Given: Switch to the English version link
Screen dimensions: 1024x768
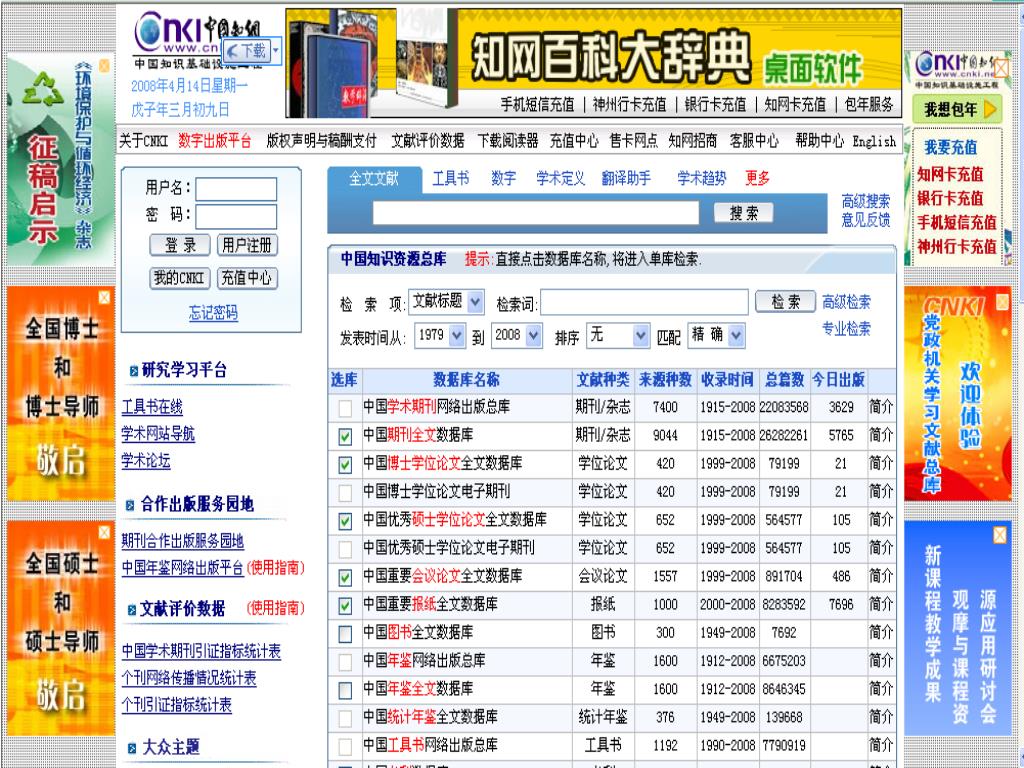Looking at the screenshot, I should (874, 141).
